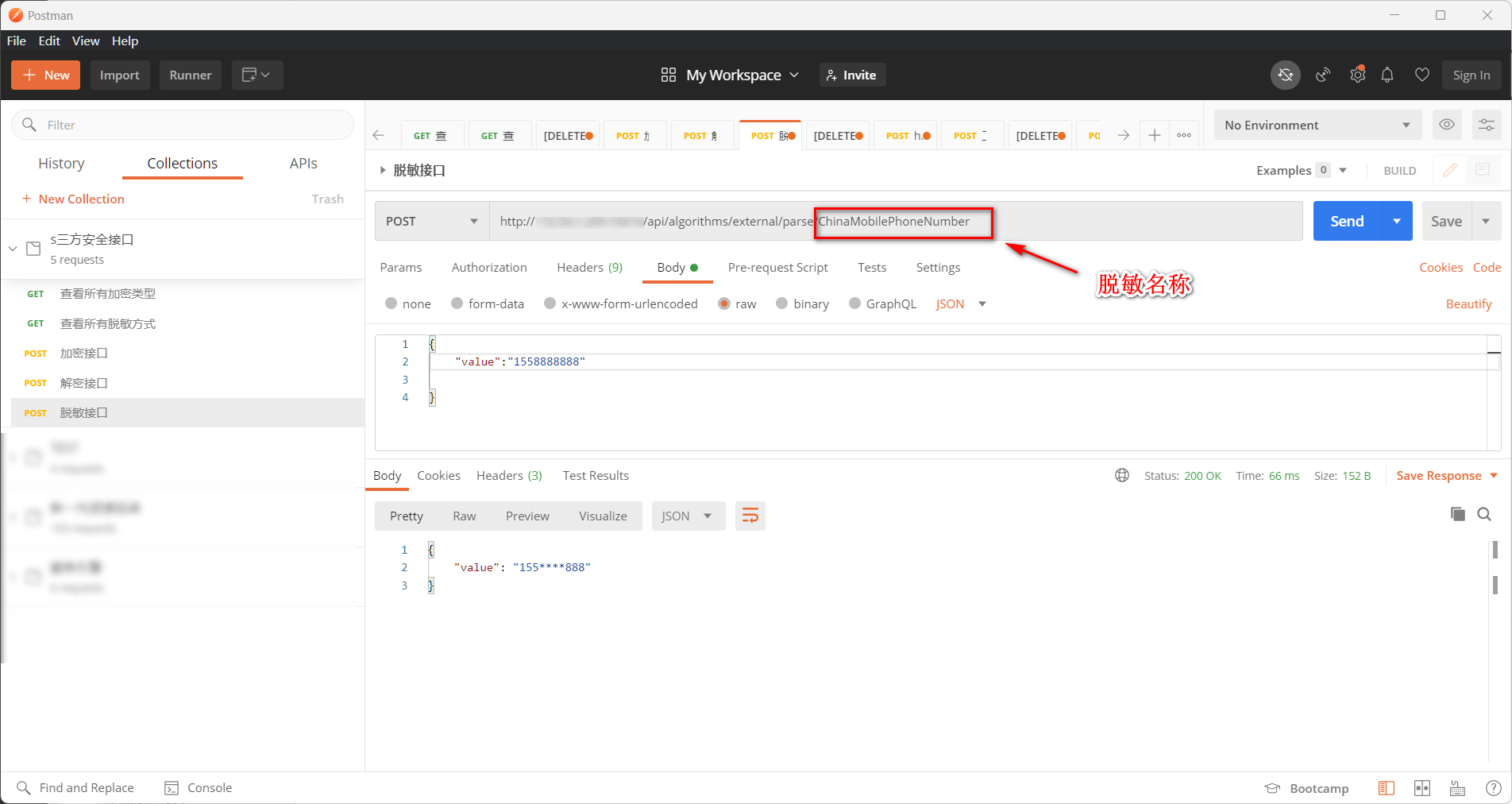The width and height of the screenshot is (1512, 804).
Task: Click the sync status icon in header
Action: point(1285,75)
